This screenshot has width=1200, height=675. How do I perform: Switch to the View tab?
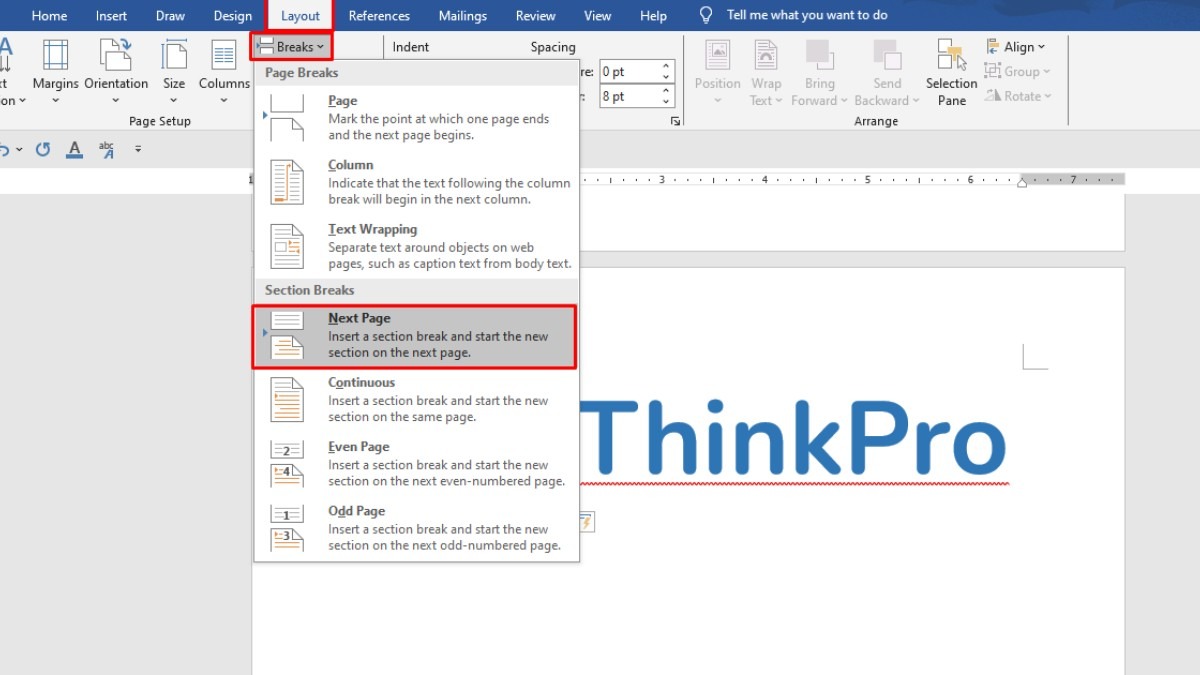[x=597, y=16]
